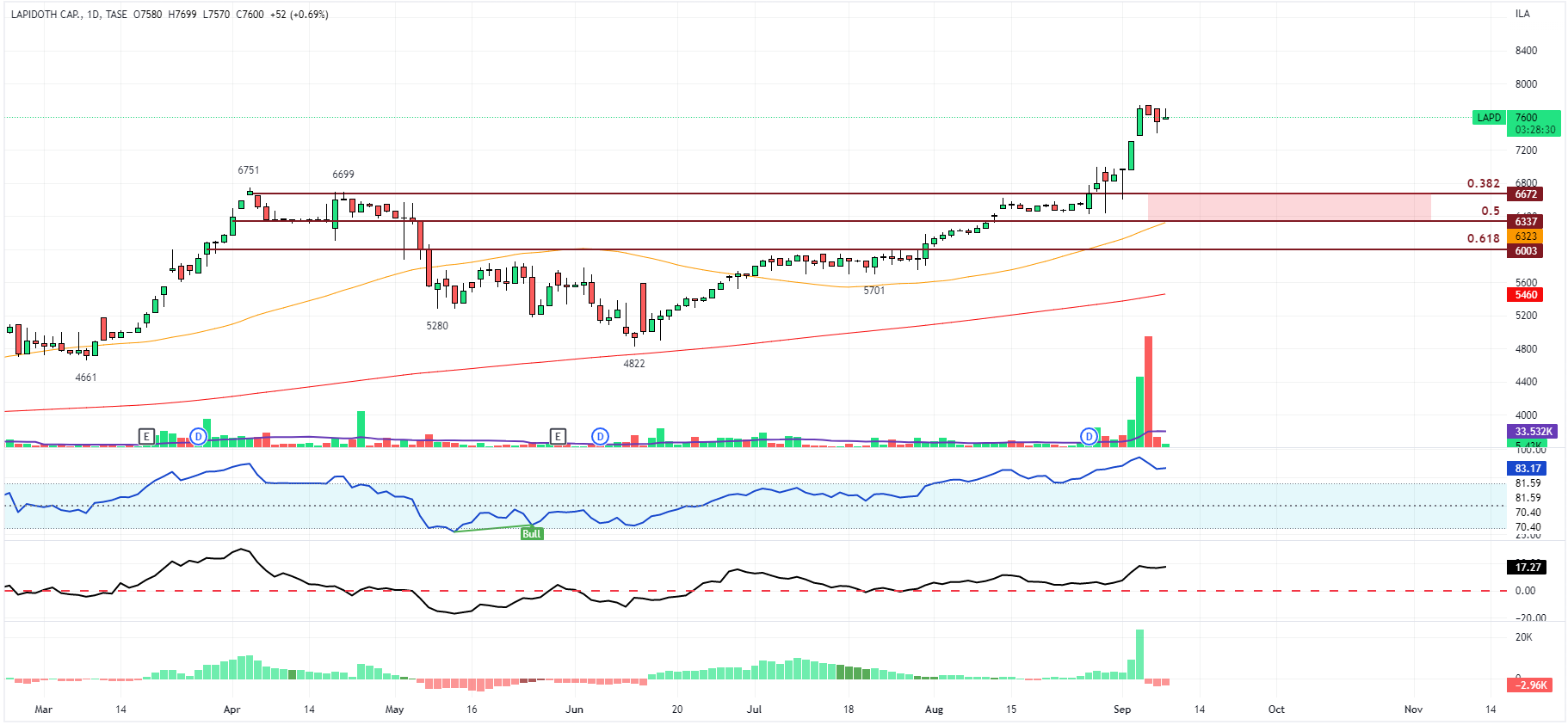The image size is (1568, 725).
Task: Select the 0.382 Fibonacci level text
Action: (1483, 183)
